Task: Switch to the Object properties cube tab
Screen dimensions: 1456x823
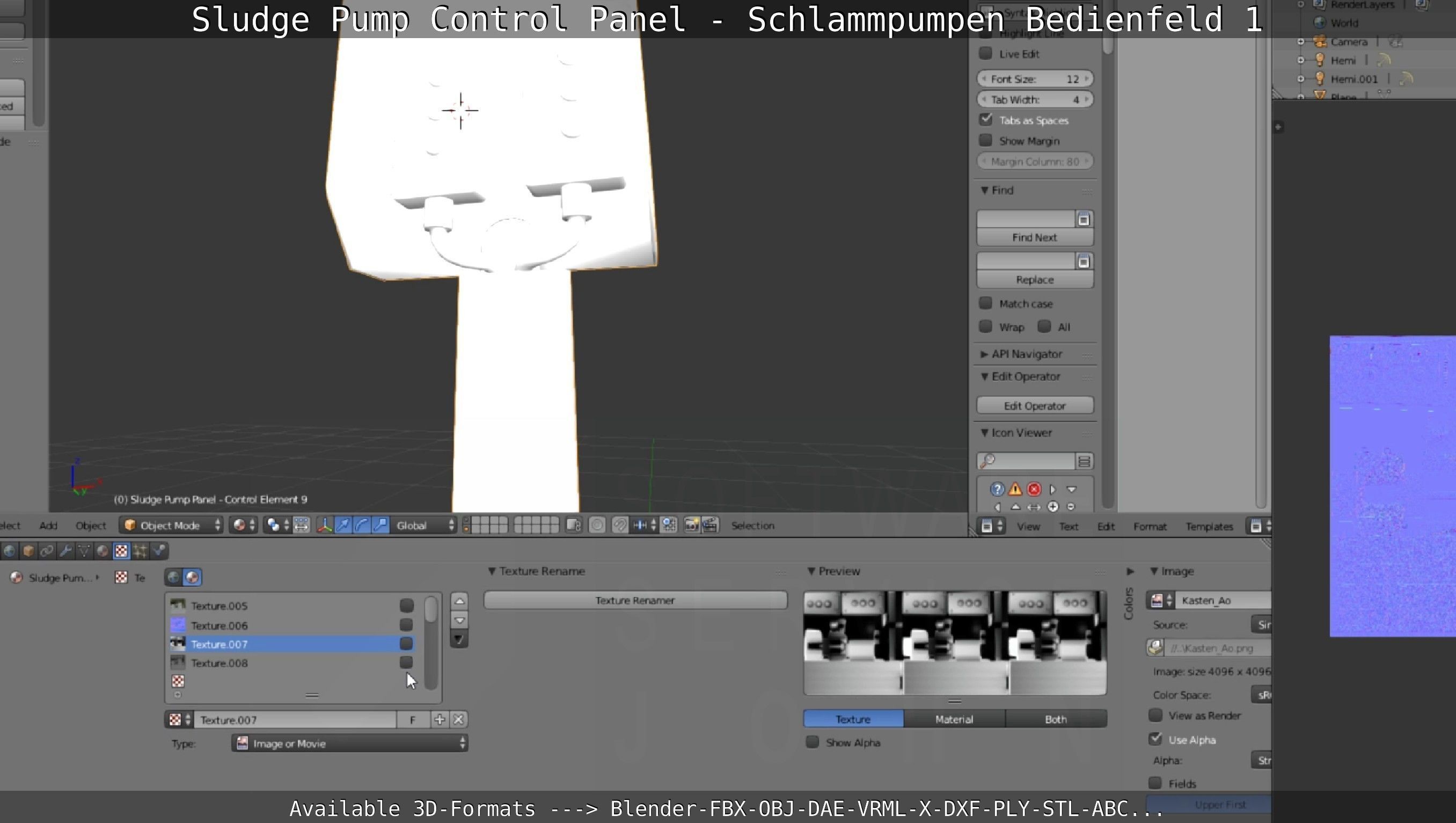Action: (28, 551)
